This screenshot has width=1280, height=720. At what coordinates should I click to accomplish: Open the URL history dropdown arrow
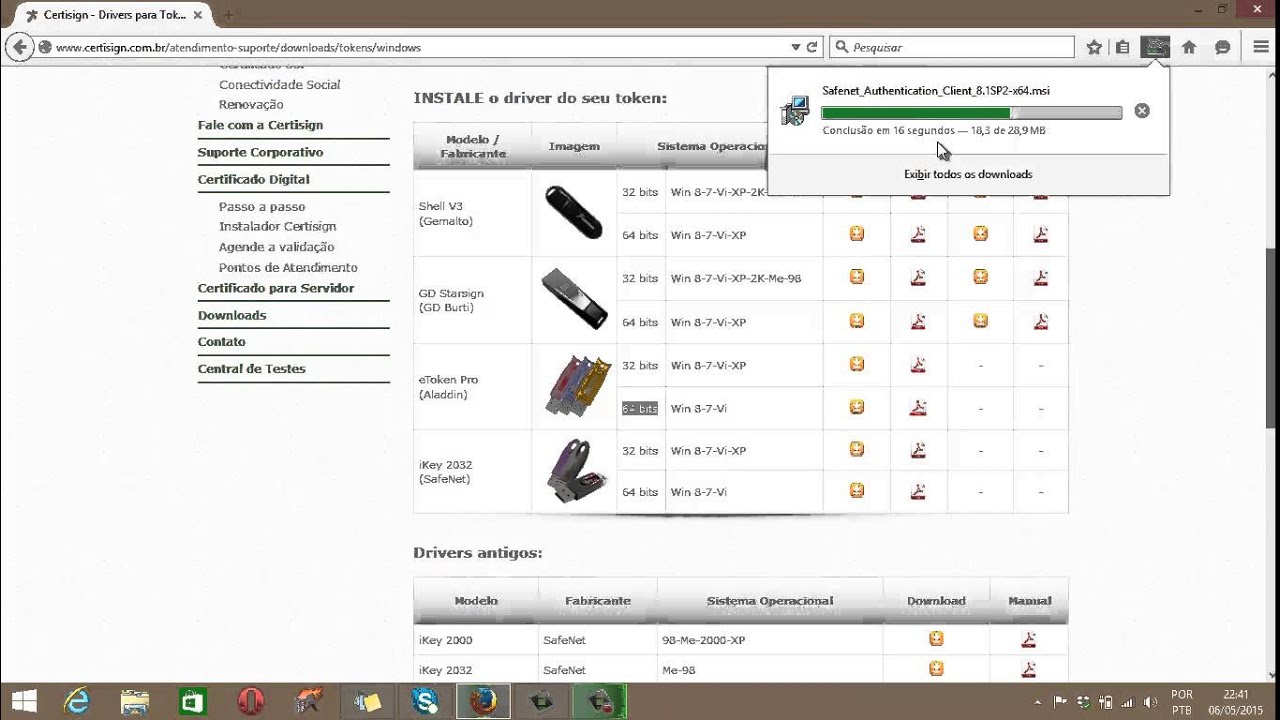pos(796,47)
